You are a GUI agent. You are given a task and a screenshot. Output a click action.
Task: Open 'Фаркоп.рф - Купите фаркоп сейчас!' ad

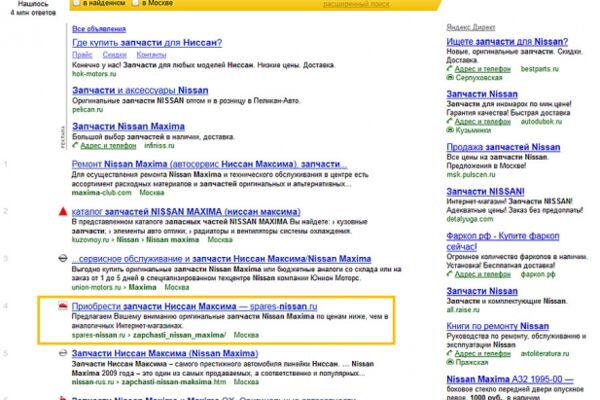click(x=503, y=241)
